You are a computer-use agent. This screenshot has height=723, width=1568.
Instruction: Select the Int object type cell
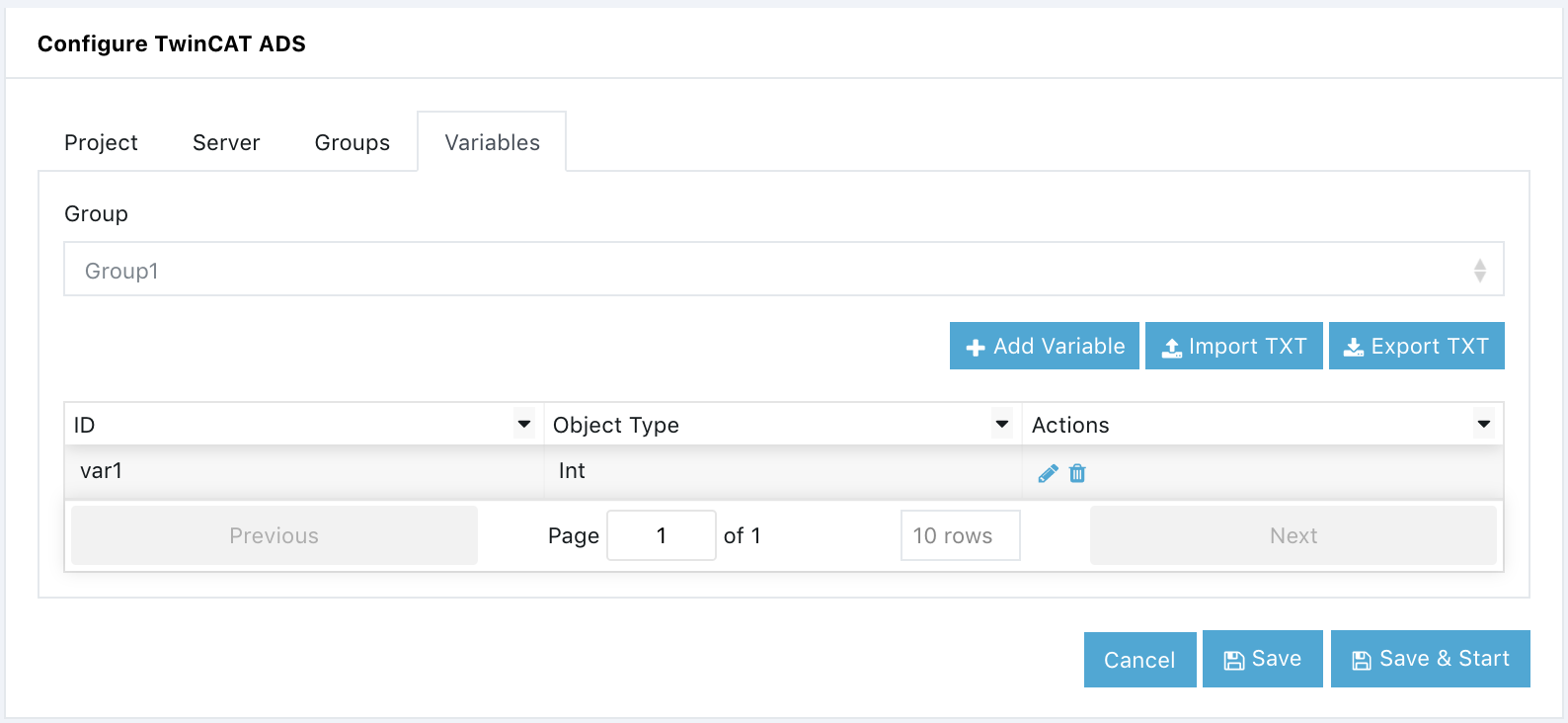(x=783, y=471)
